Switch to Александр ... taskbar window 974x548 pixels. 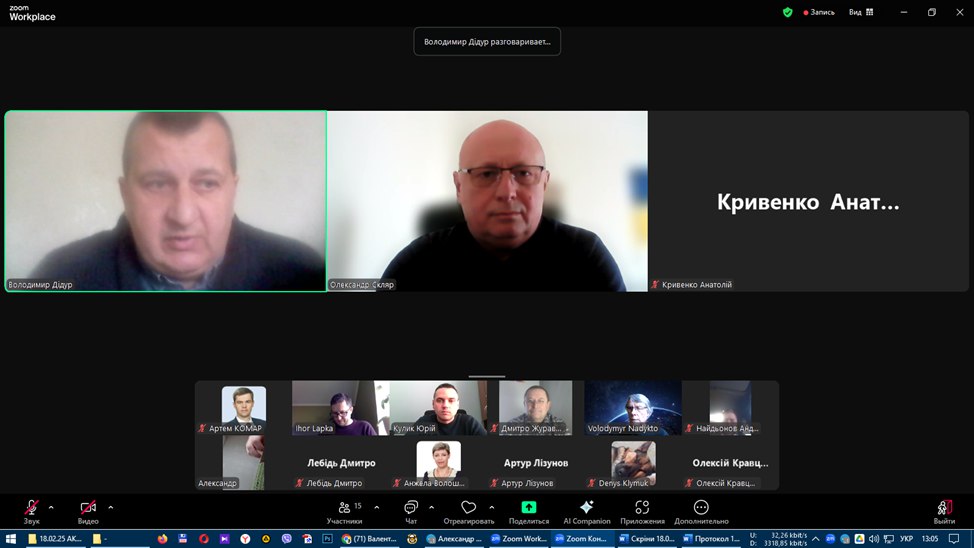tap(454, 539)
